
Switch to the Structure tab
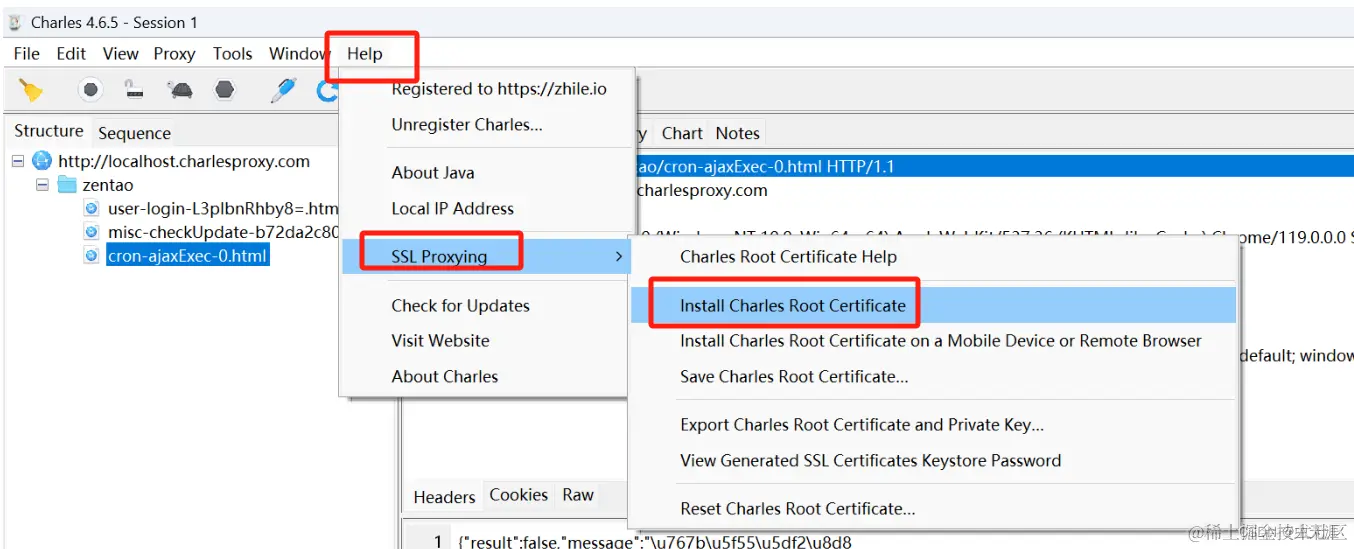(49, 131)
